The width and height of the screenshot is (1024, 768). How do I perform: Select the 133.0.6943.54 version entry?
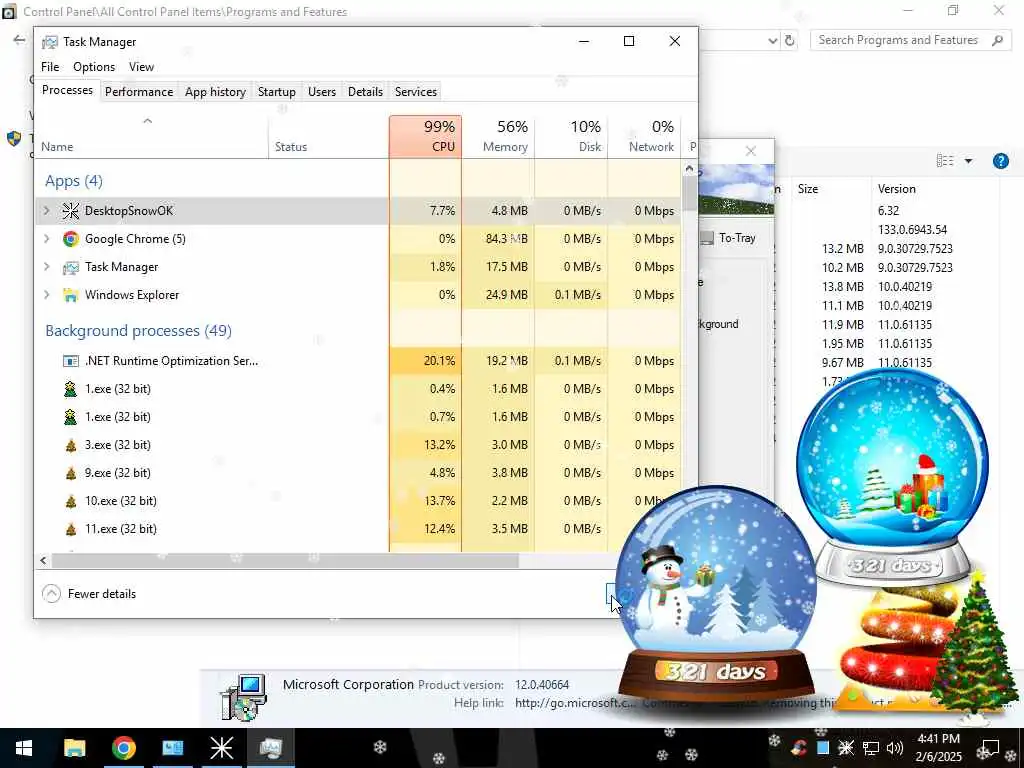click(912, 230)
